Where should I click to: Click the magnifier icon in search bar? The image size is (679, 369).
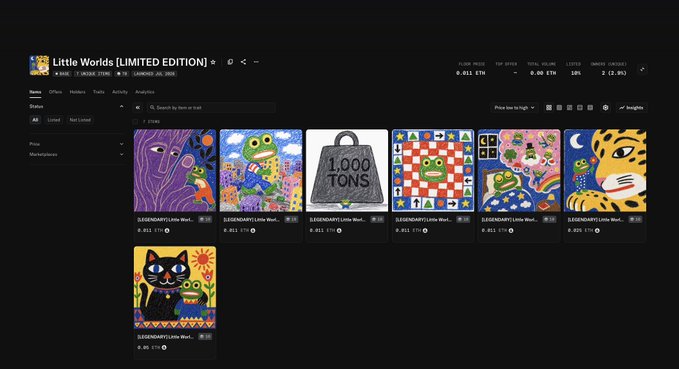click(x=152, y=107)
